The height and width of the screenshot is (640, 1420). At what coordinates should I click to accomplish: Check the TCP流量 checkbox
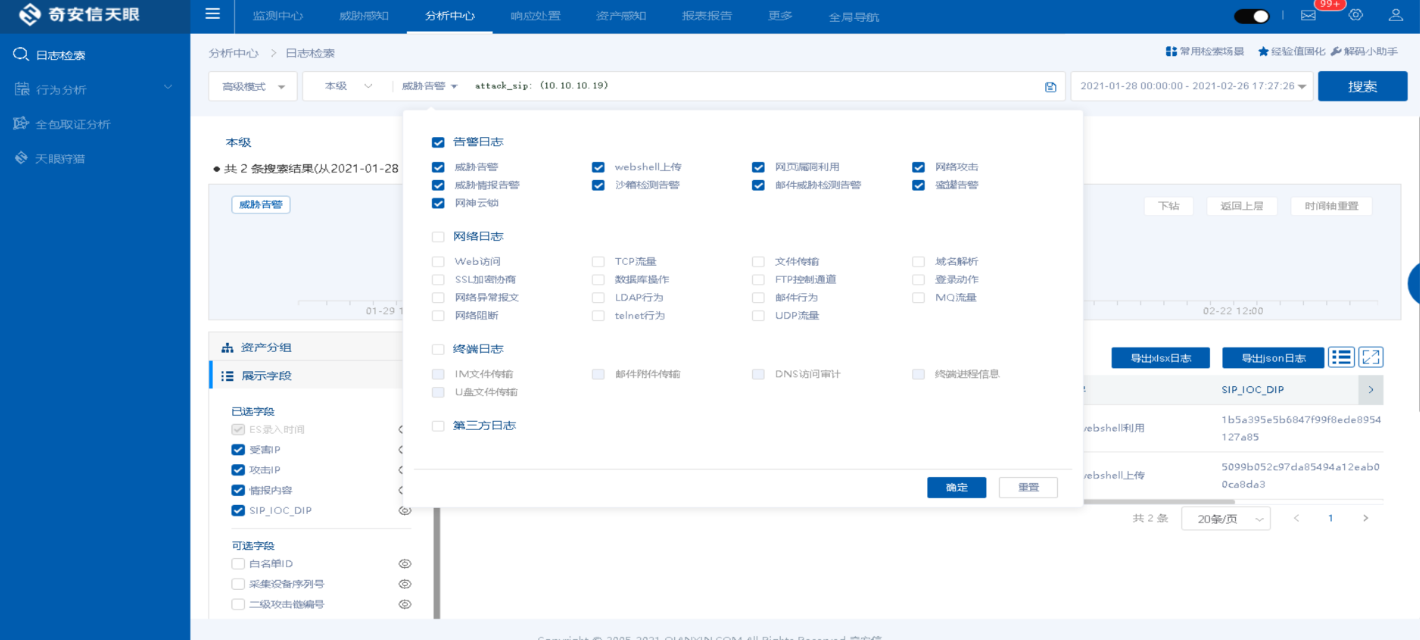click(598, 262)
